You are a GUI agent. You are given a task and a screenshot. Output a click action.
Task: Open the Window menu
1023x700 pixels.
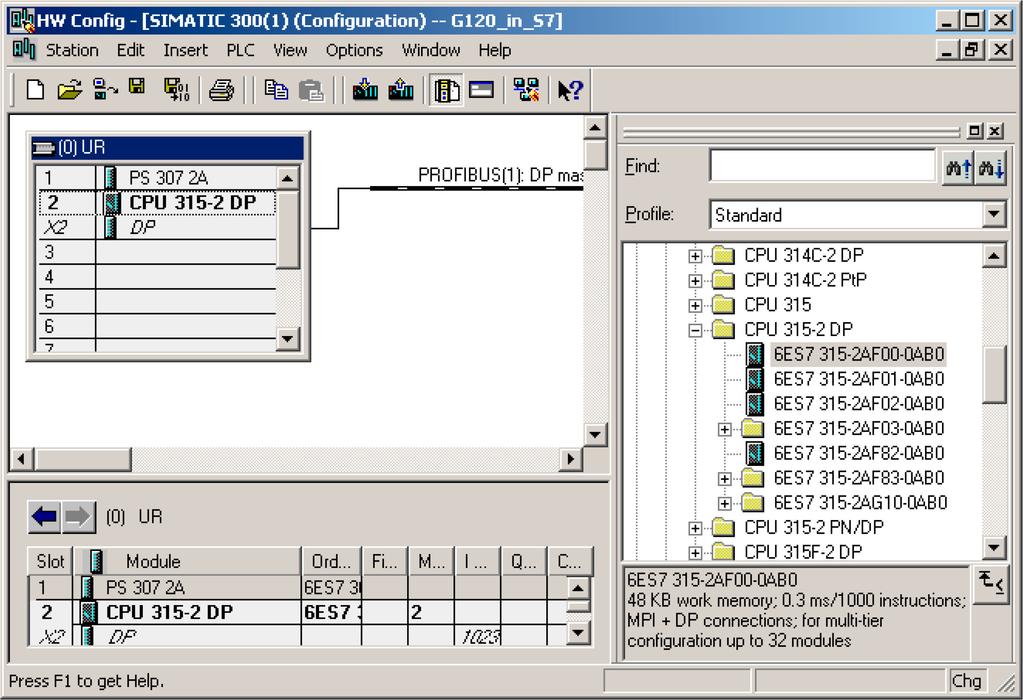coord(431,50)
